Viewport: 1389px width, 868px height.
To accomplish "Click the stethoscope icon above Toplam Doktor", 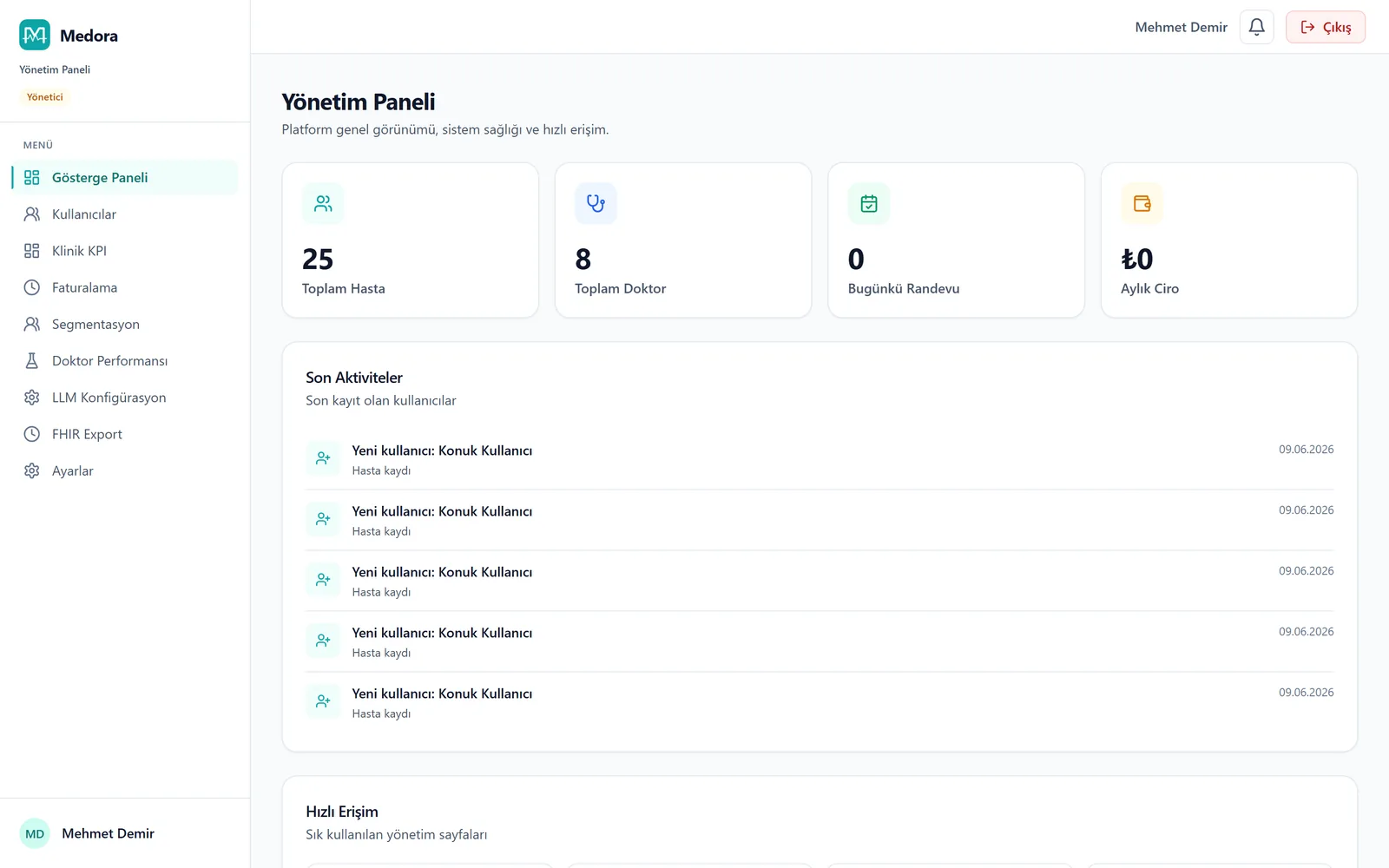I will click(596, 203).
